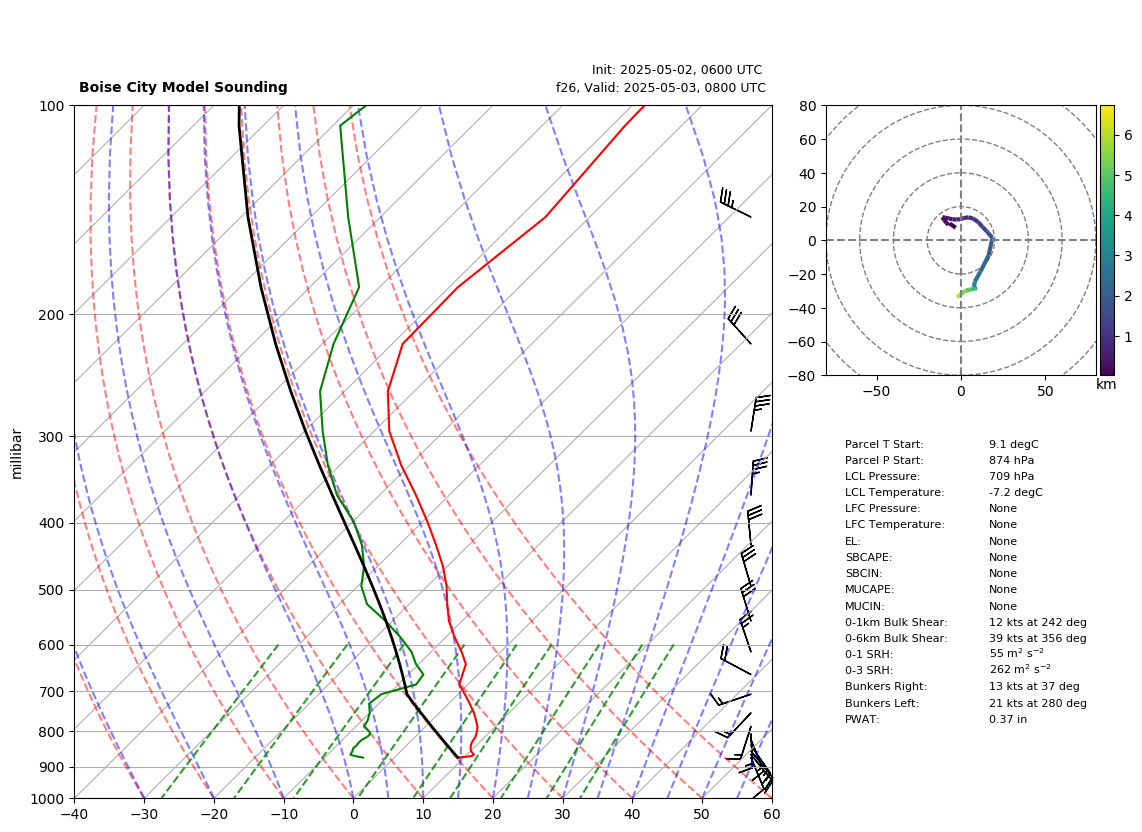The image size is (1142, 832).
Task: Click the '60' temperature axis tick label
Action: 772,815
